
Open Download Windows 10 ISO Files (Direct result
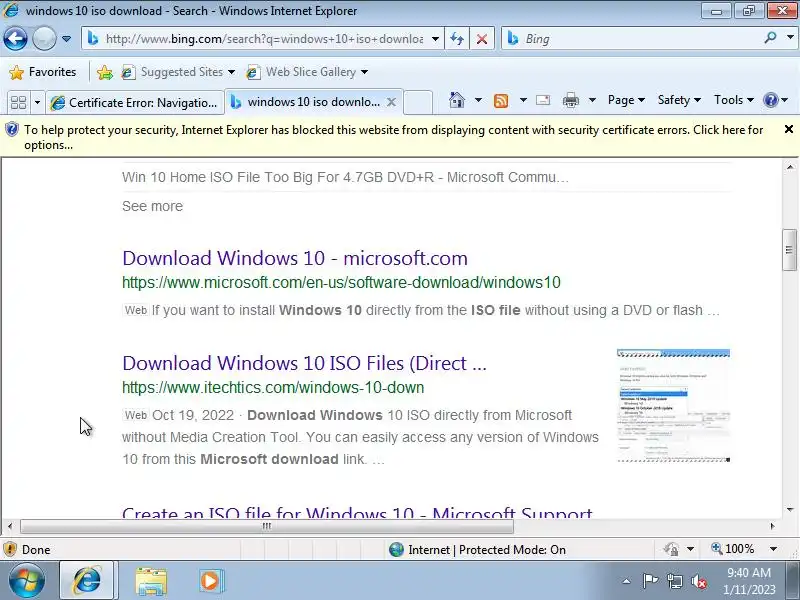[304, 363]
